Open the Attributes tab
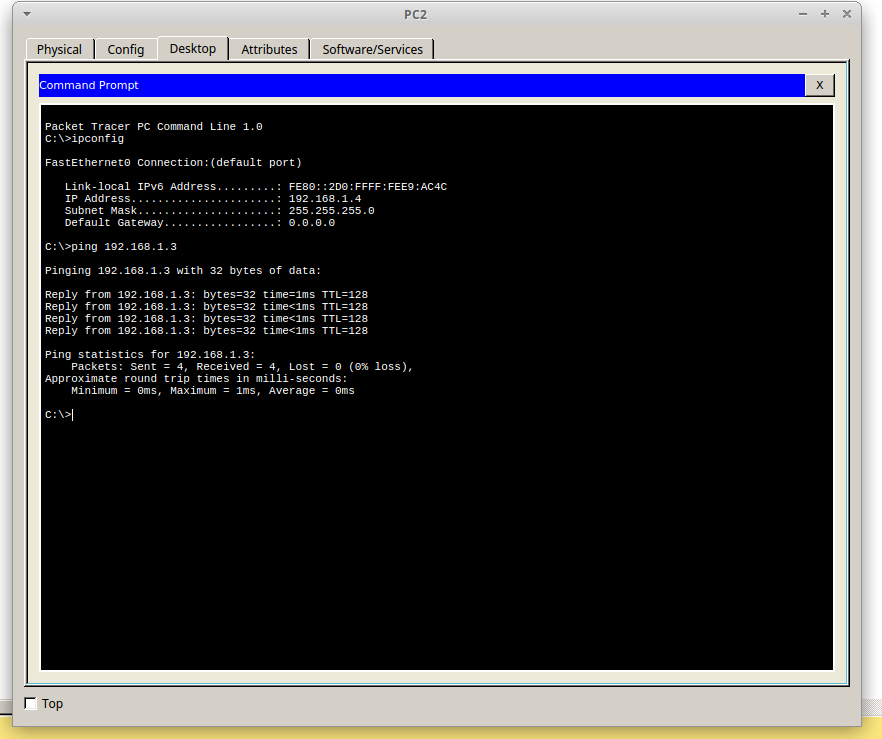The width and height of the screenshot is (882, 739). (x=269, y=49)
